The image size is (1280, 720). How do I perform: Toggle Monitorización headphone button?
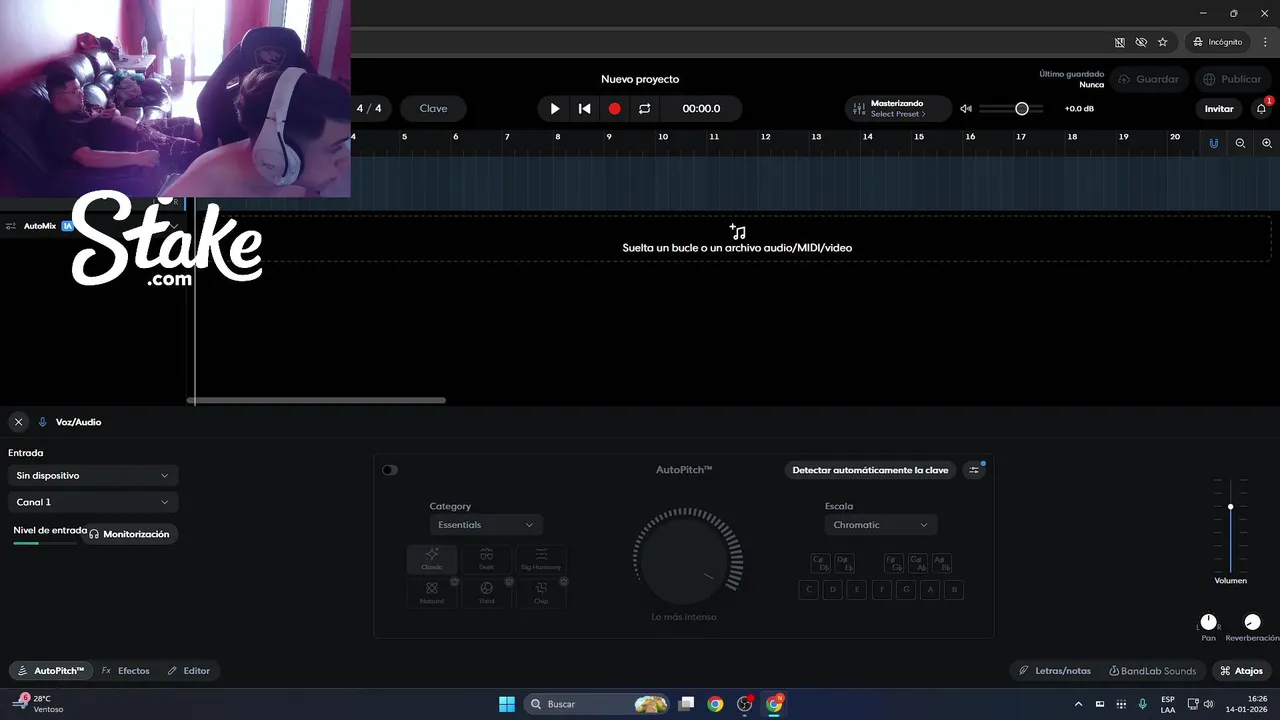[x=129, y=534]
